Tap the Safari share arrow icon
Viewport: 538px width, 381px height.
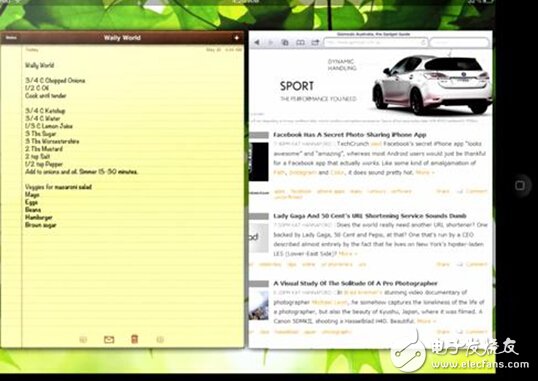pyautogui.click(x=315, y=42)
